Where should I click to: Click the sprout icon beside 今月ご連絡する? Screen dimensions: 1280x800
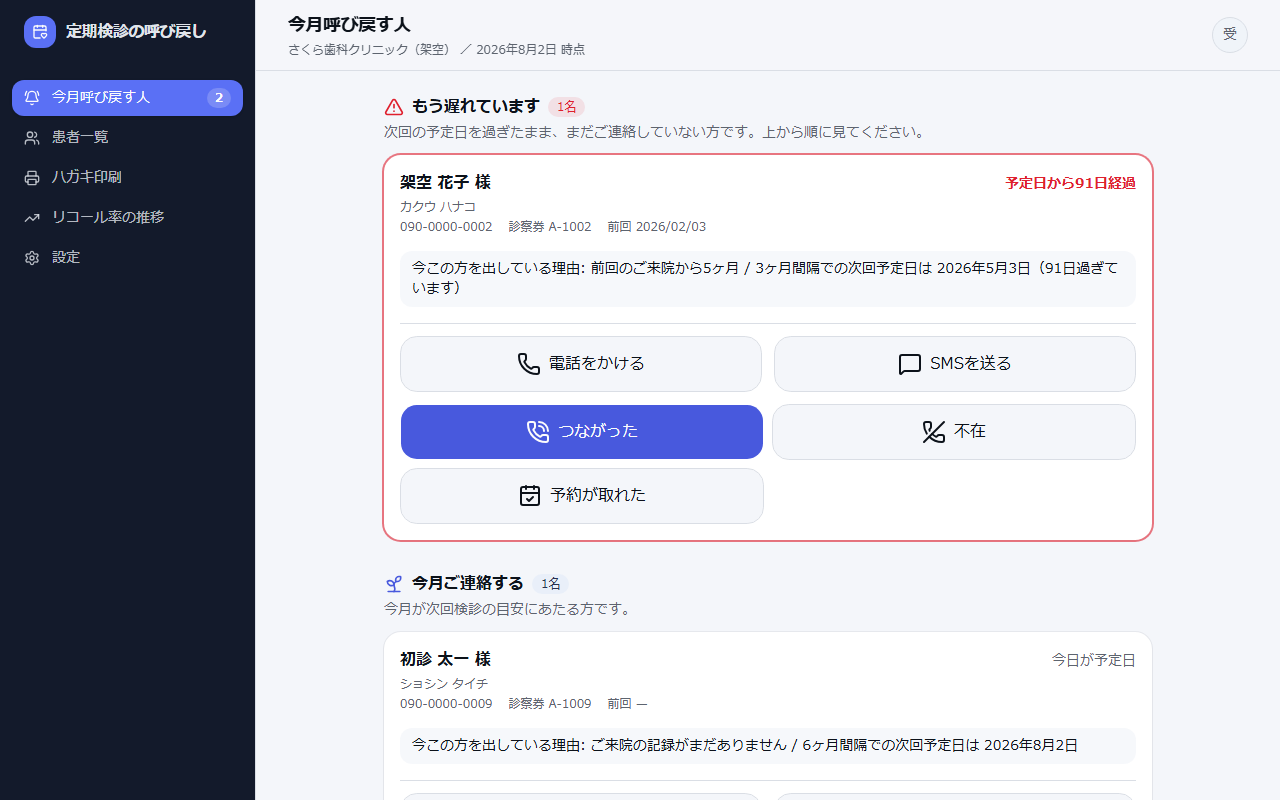point(394,584)
